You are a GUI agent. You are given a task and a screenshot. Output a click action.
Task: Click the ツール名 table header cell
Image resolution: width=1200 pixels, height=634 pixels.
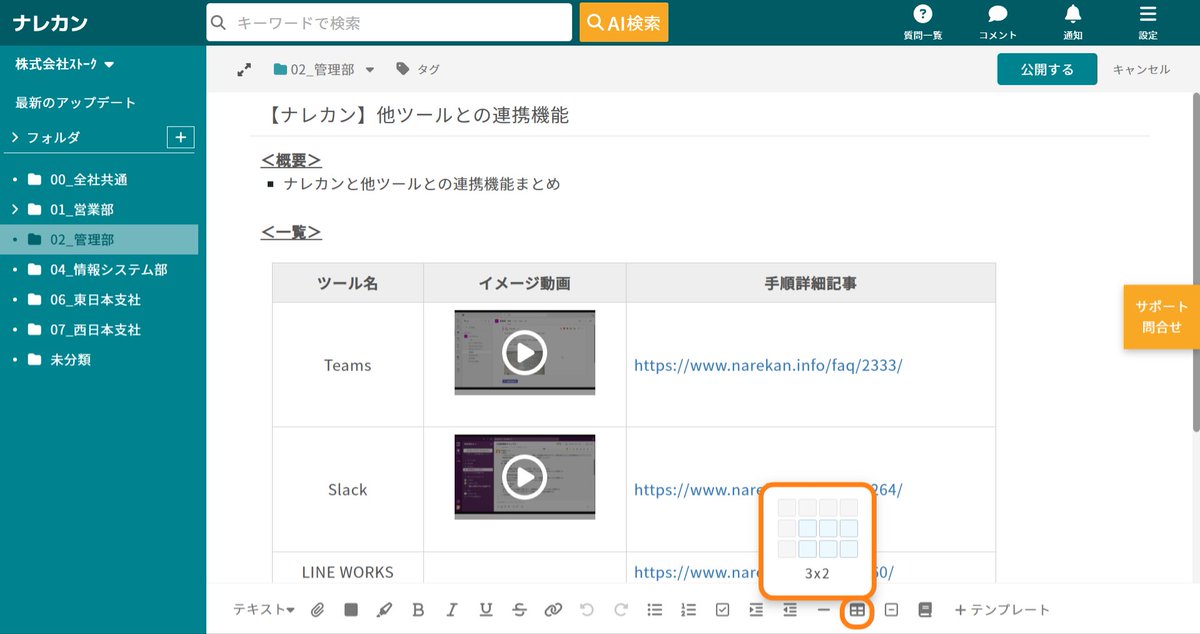click(348, 283)
